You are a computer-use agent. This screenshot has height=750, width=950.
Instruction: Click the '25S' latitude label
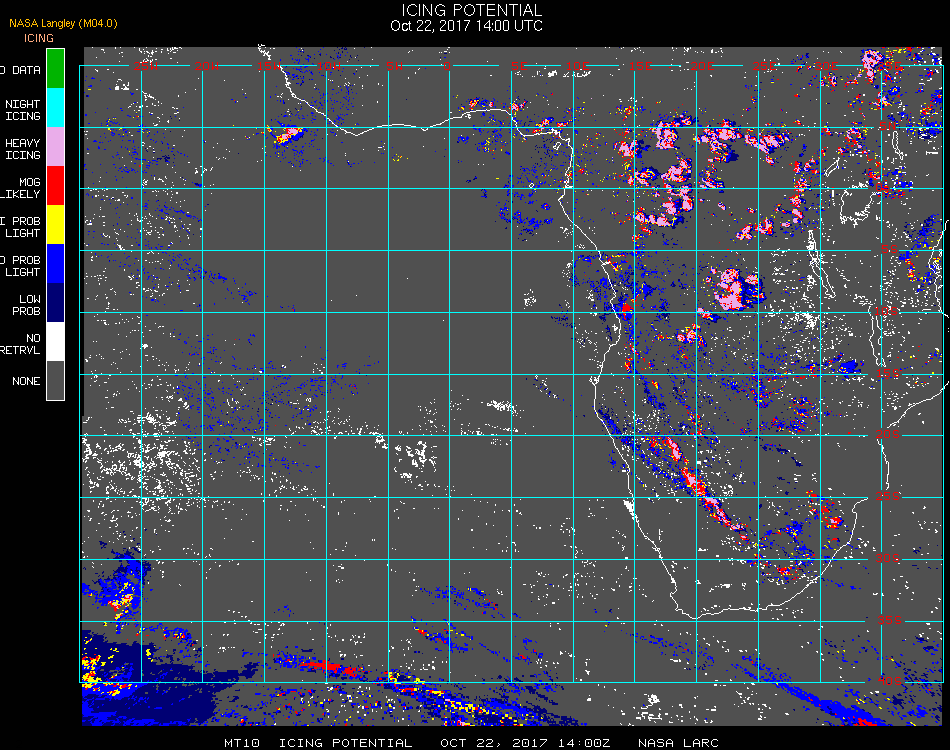(888, 496)
